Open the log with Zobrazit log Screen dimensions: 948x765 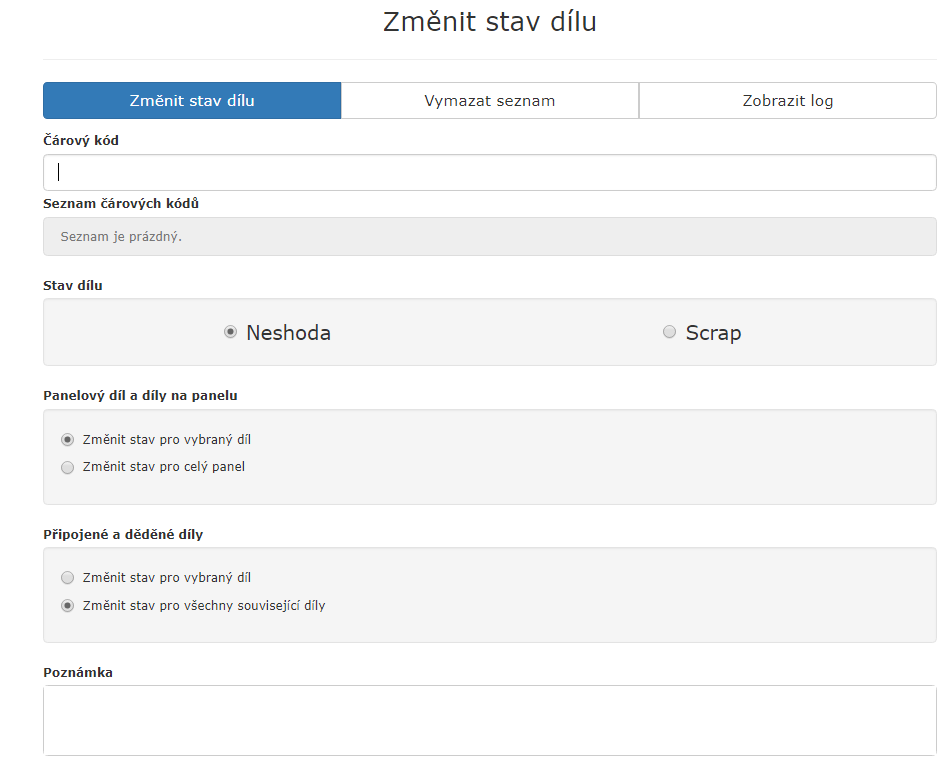[x=787, y=101]
